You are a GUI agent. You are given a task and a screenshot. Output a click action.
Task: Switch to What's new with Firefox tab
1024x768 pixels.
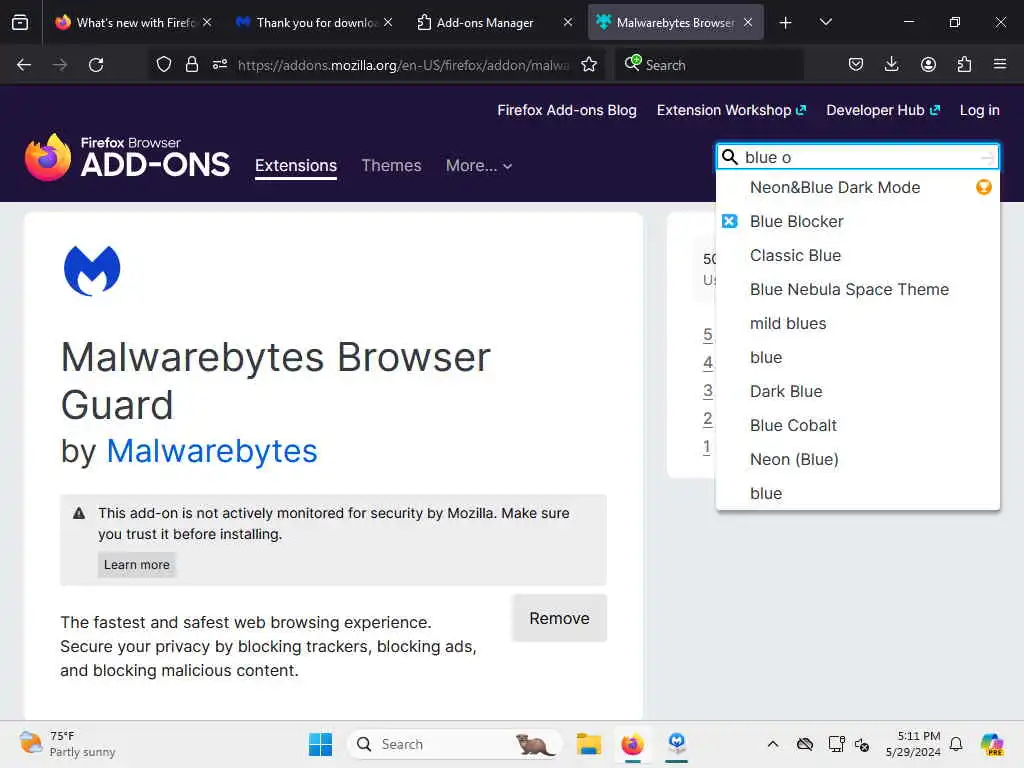133,22
